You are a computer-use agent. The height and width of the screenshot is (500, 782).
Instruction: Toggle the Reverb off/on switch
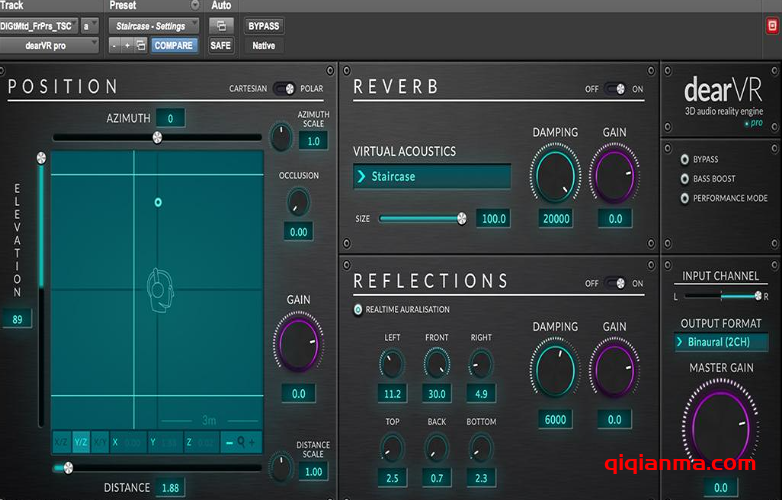[615, 89]
